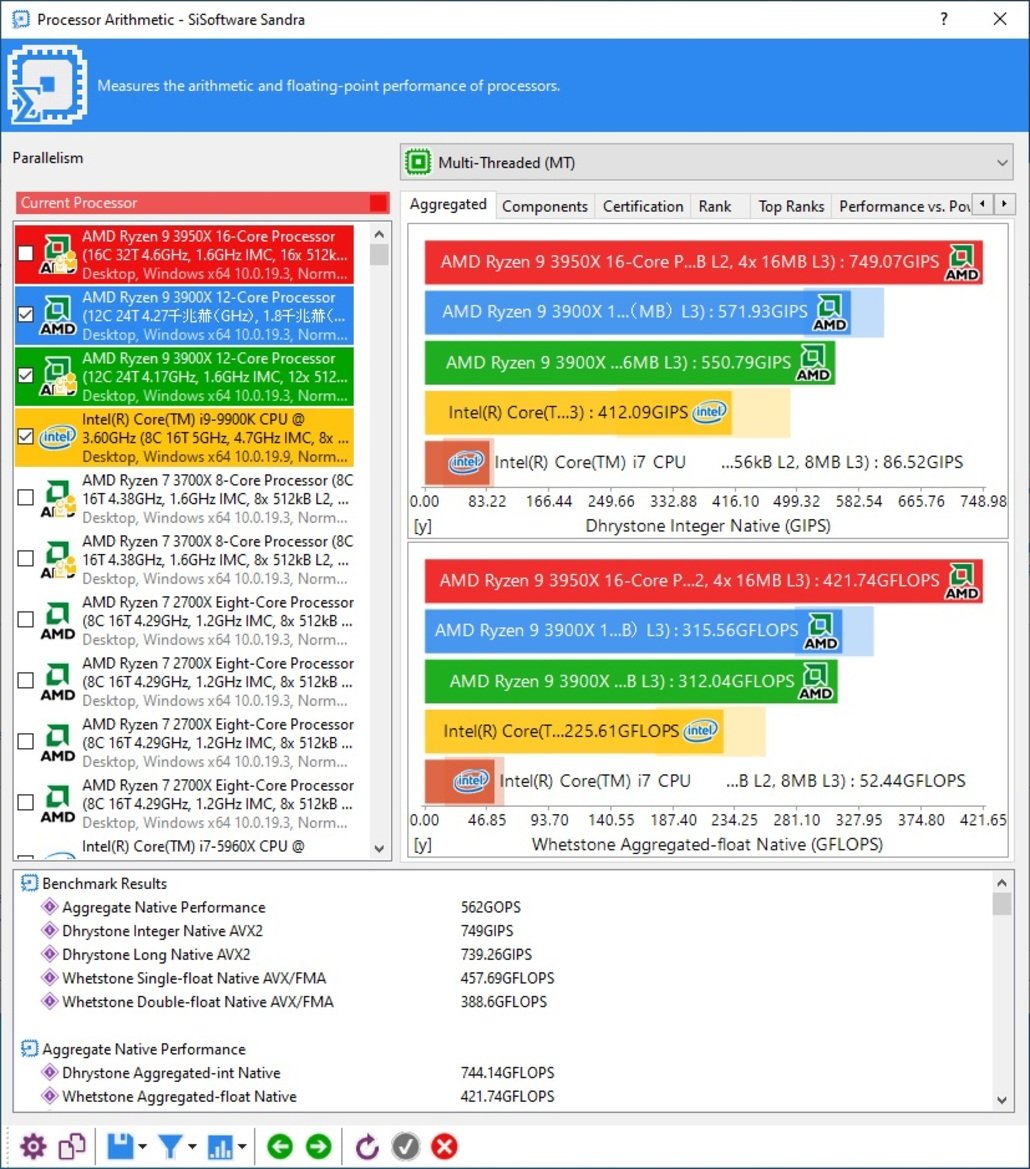
Task: Click the large Processor Arithmetic sigma chip icon
Action: pyautogui.click(x=47, y=84)
